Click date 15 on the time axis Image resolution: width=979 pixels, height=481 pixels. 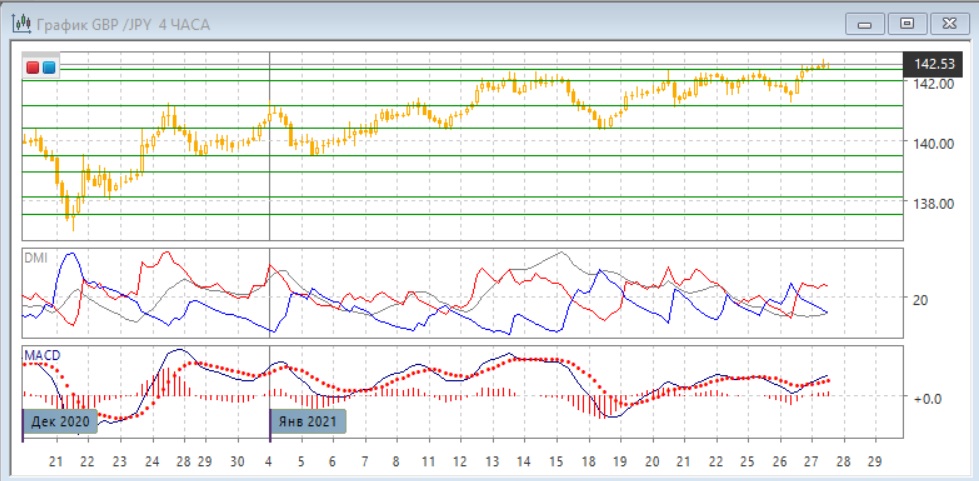pos(555,462)
